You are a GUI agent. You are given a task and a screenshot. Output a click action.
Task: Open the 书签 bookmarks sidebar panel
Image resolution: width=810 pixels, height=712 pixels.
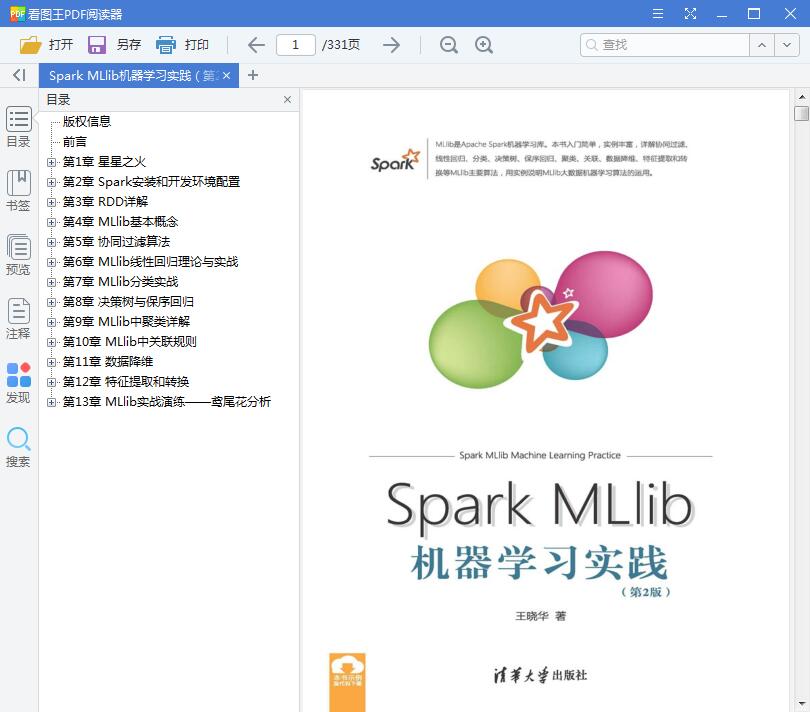click(x=19, y=191)
